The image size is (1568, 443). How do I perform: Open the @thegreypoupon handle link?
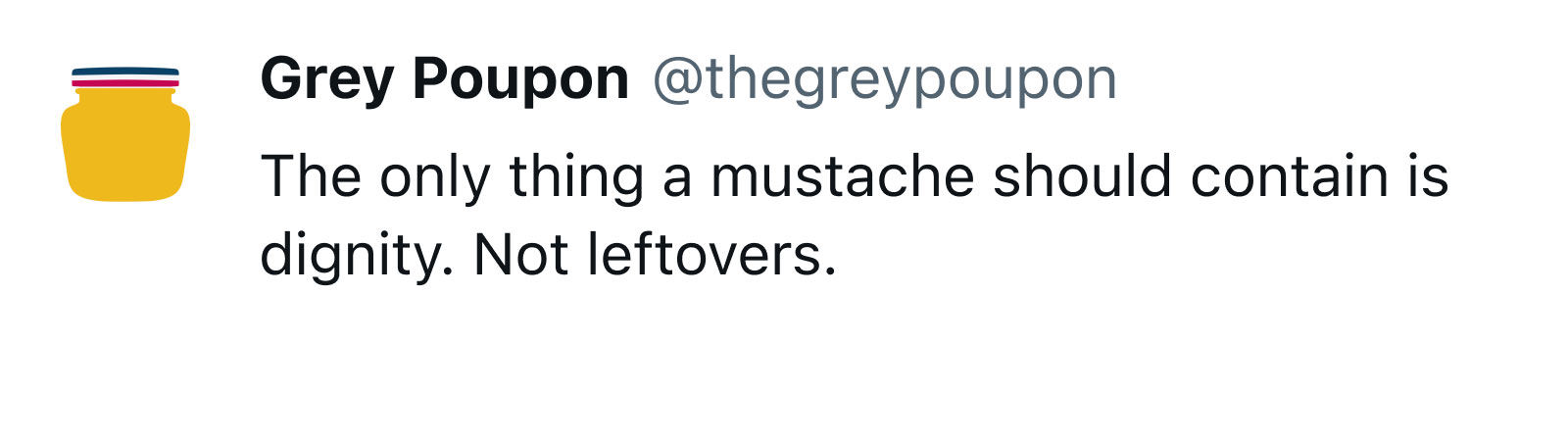pos(884,79)
